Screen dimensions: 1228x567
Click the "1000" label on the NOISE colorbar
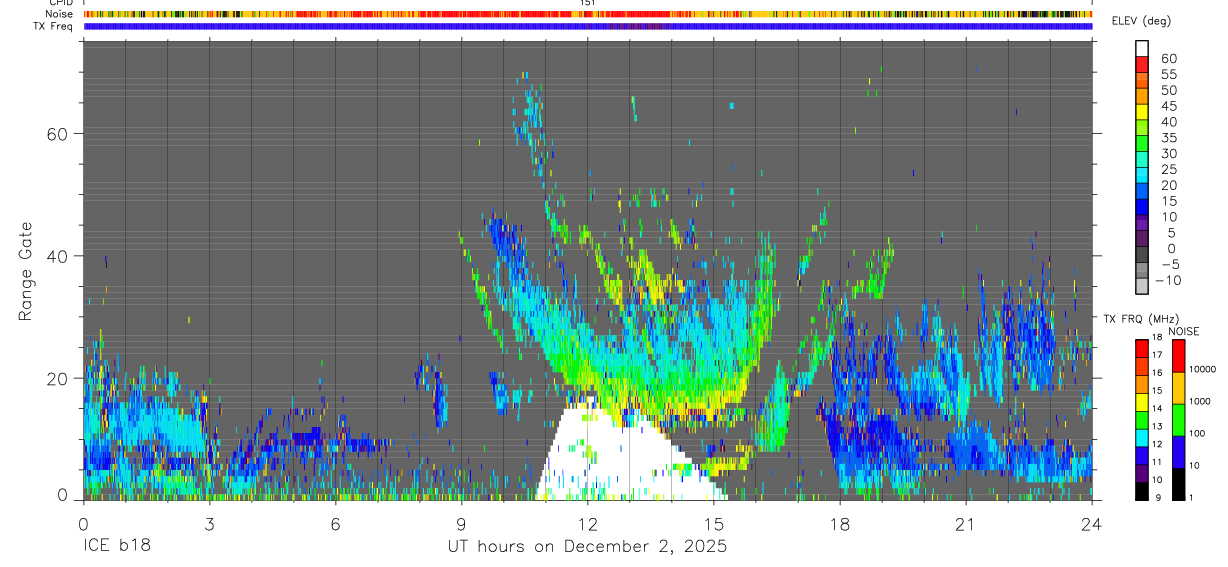click(x=1199, y=401)
